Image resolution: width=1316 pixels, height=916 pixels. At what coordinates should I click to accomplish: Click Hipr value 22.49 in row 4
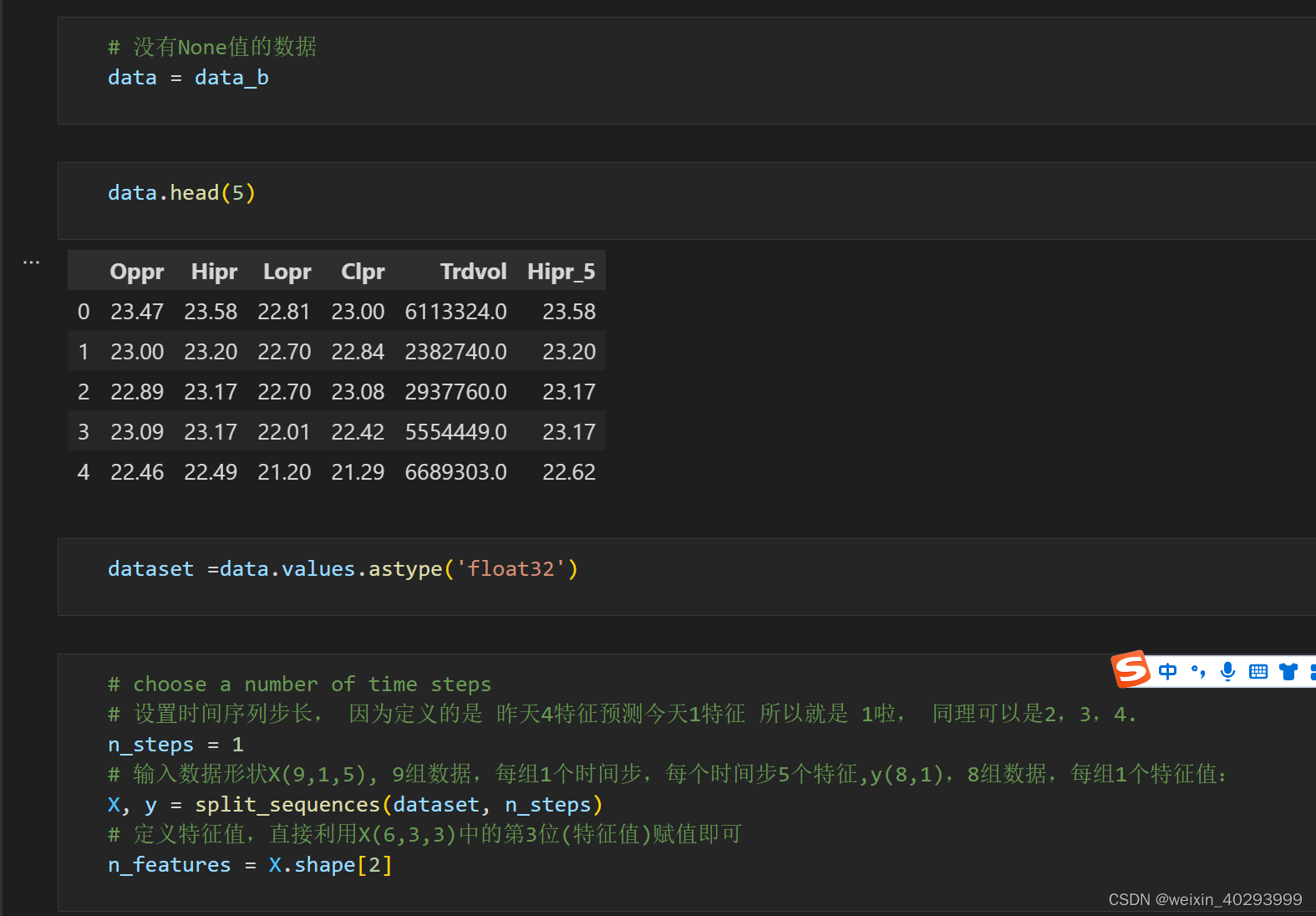(211, 472)
